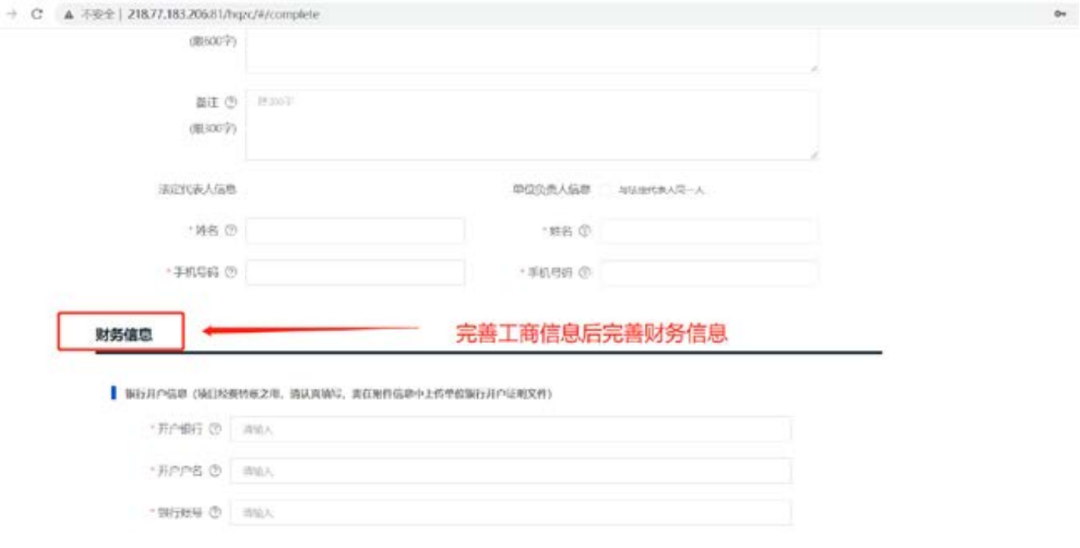Click help icon beside 单位负责人 姓名
The image size is (1080, 548).
pyautogui.click(x=585, y=231)
